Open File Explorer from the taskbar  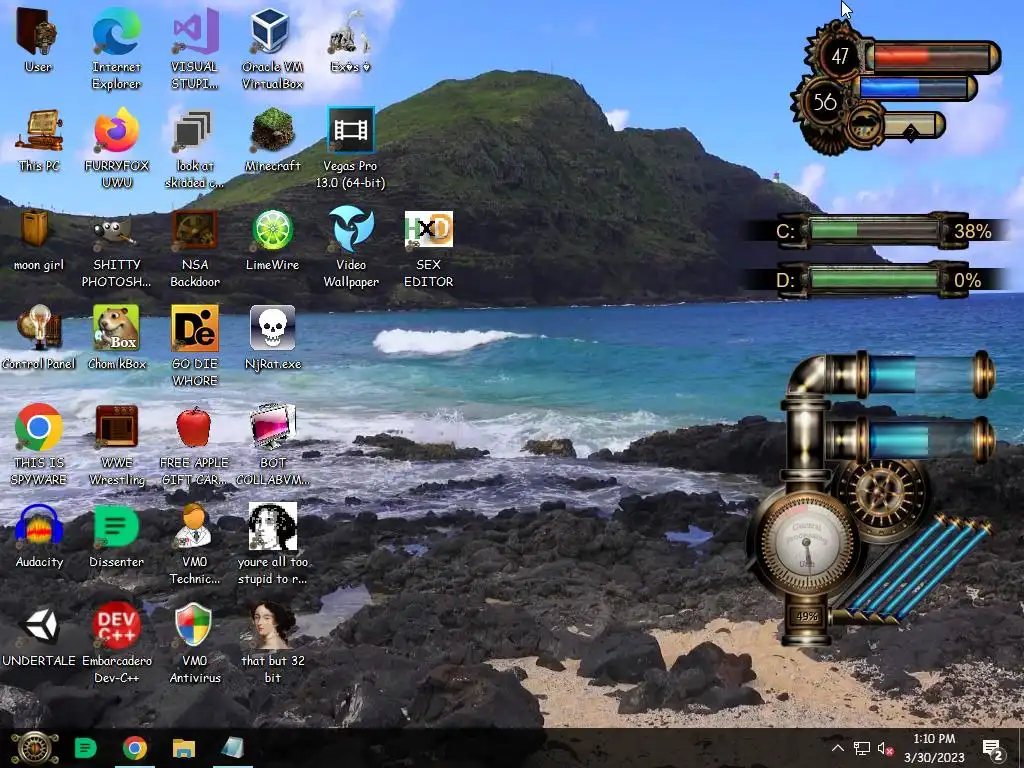(x=184, y=748)
